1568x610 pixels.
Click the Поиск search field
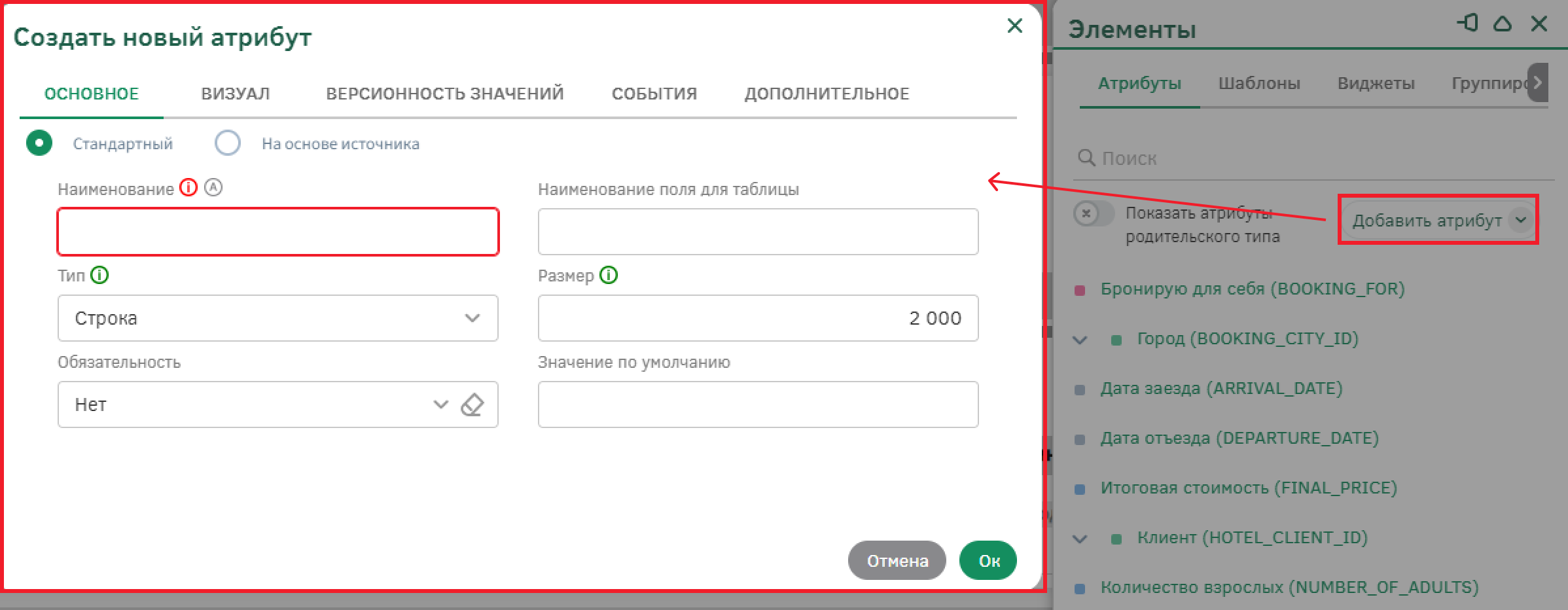[x=1314, y=158]
